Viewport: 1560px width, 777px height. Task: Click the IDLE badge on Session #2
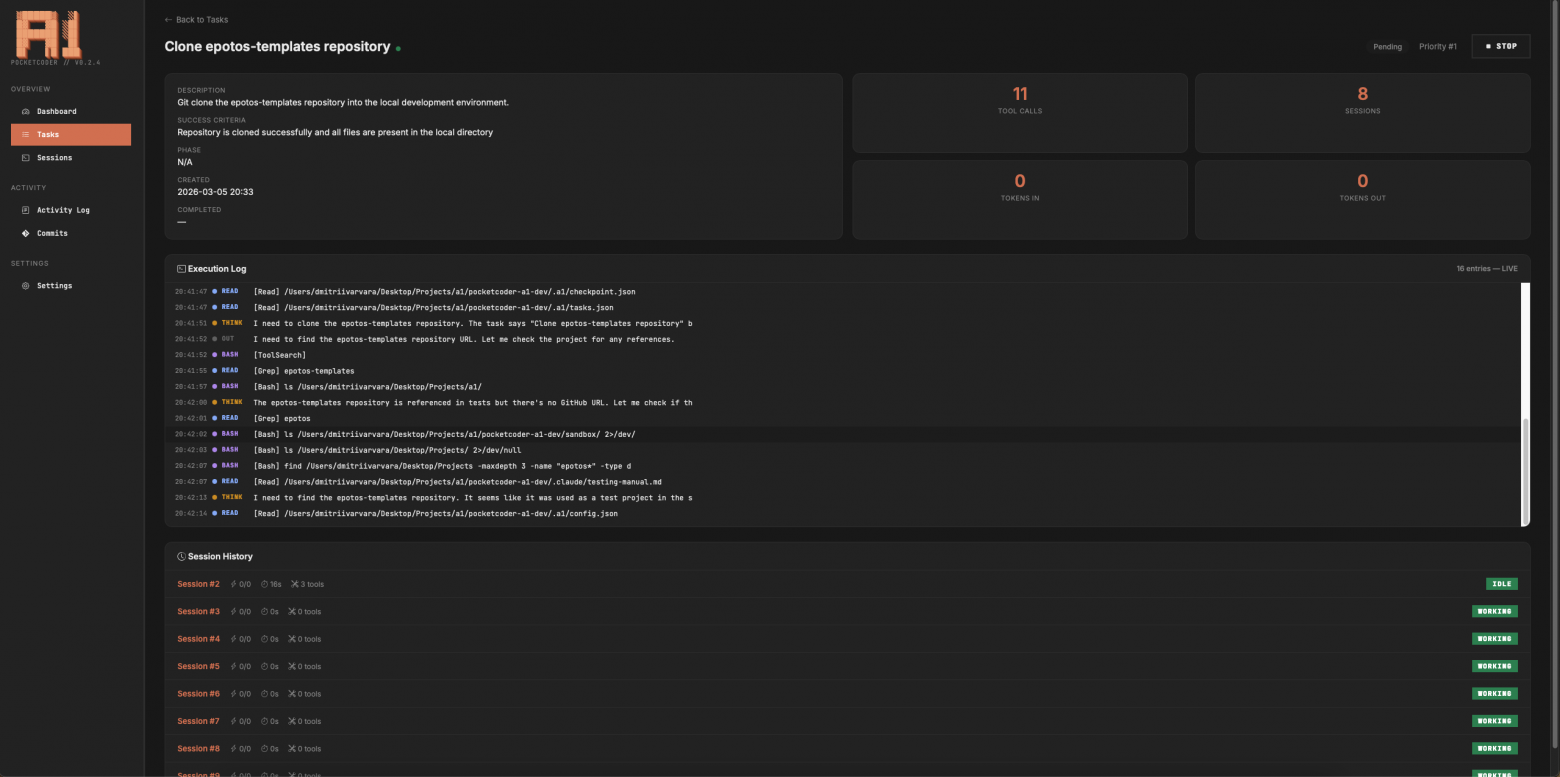1501,584
